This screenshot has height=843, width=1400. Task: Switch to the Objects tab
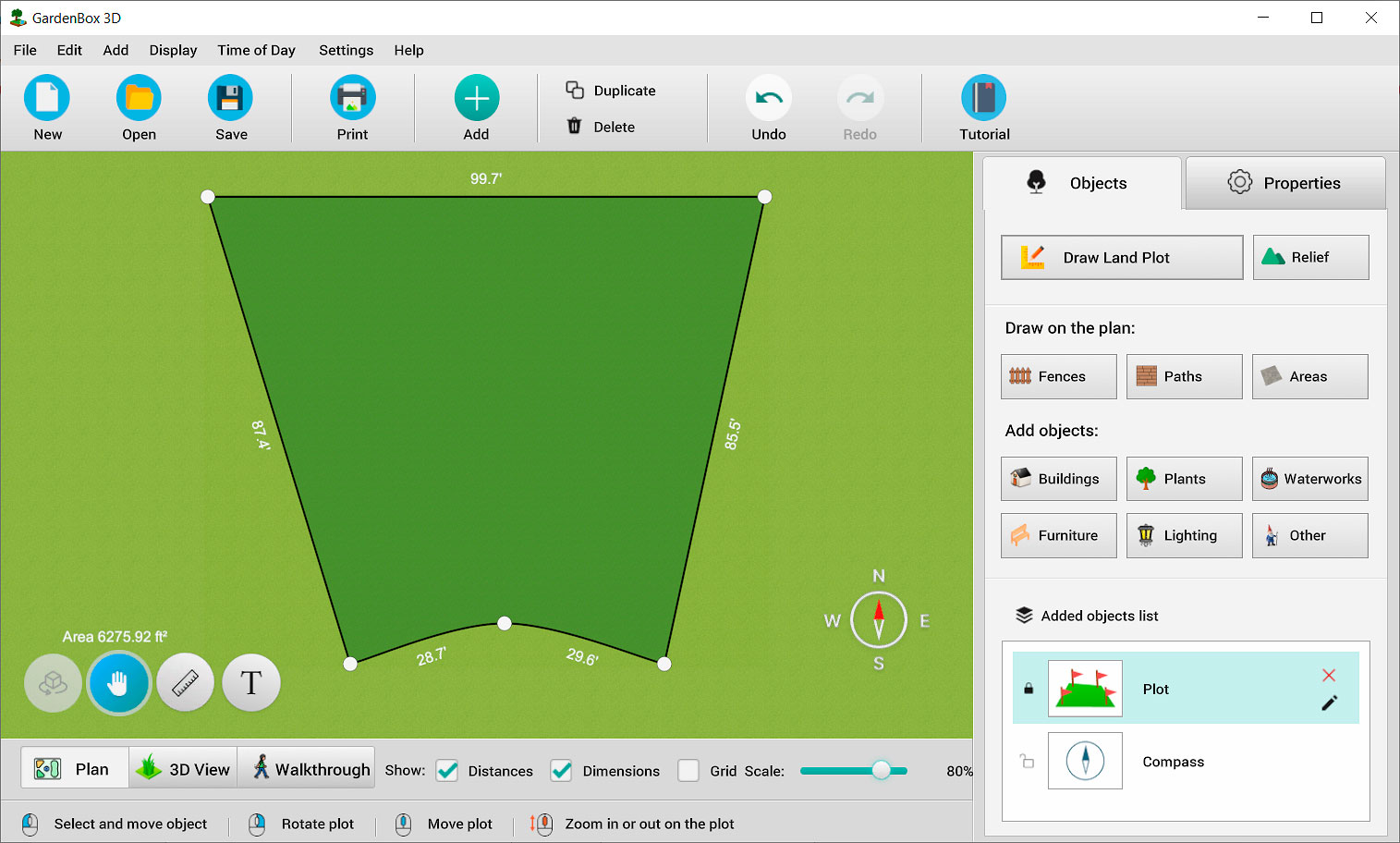point(1082,183)
